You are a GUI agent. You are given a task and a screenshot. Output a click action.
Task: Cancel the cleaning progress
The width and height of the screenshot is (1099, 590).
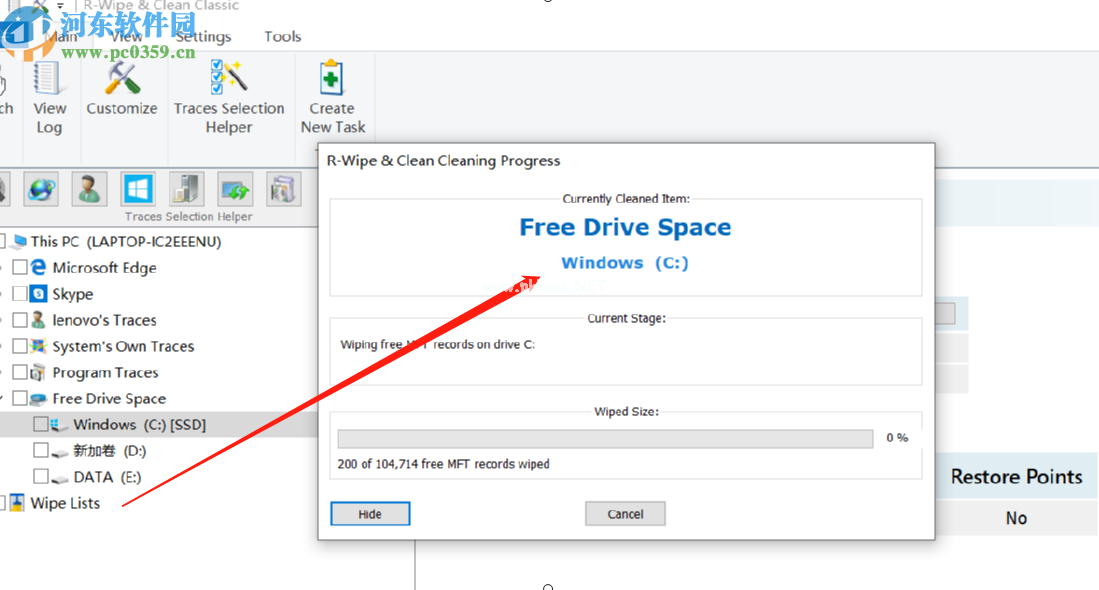point(625,514)
